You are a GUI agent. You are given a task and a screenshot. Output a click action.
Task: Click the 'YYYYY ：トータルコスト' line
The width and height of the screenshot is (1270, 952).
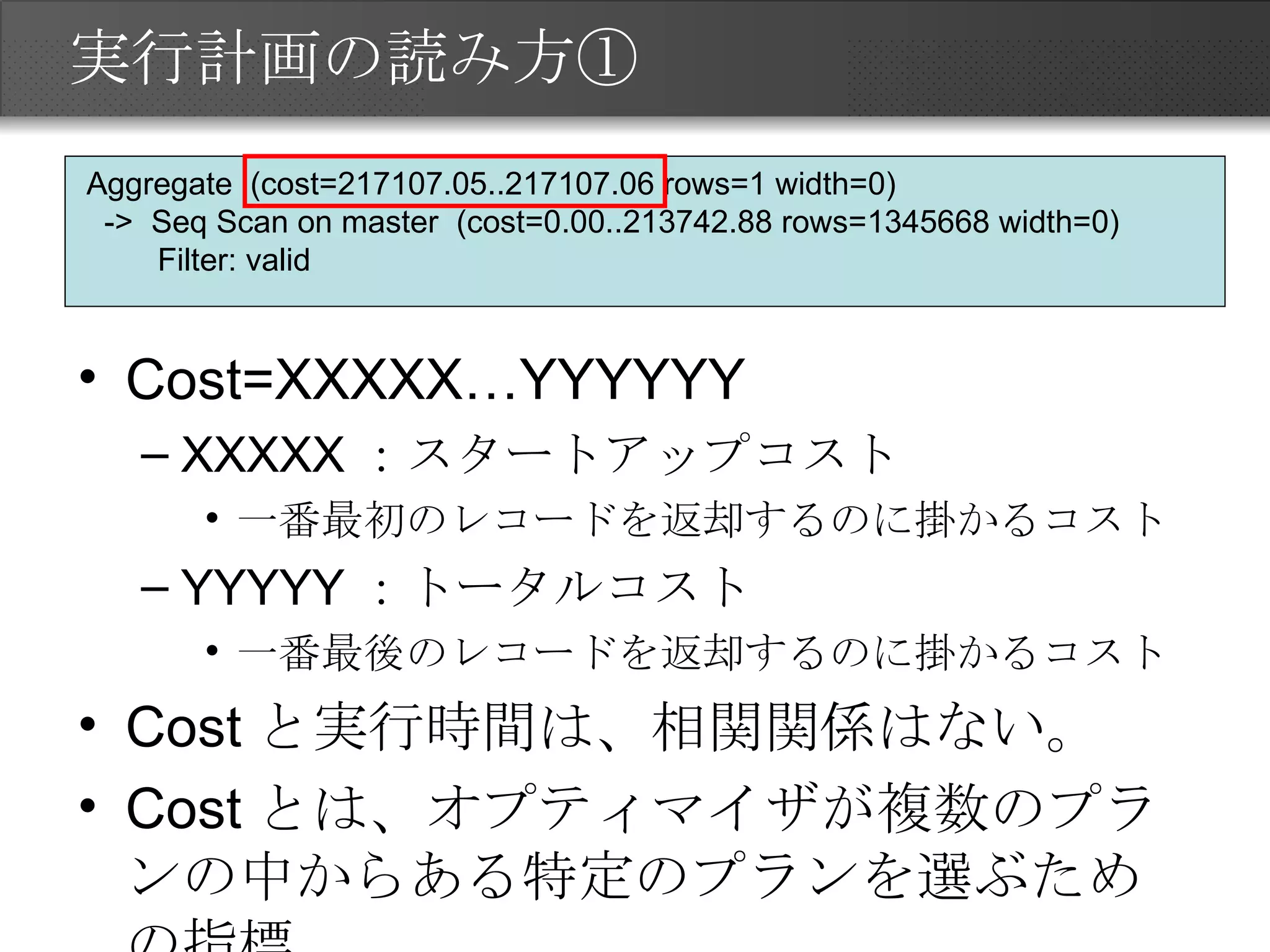tap(464, 586)
